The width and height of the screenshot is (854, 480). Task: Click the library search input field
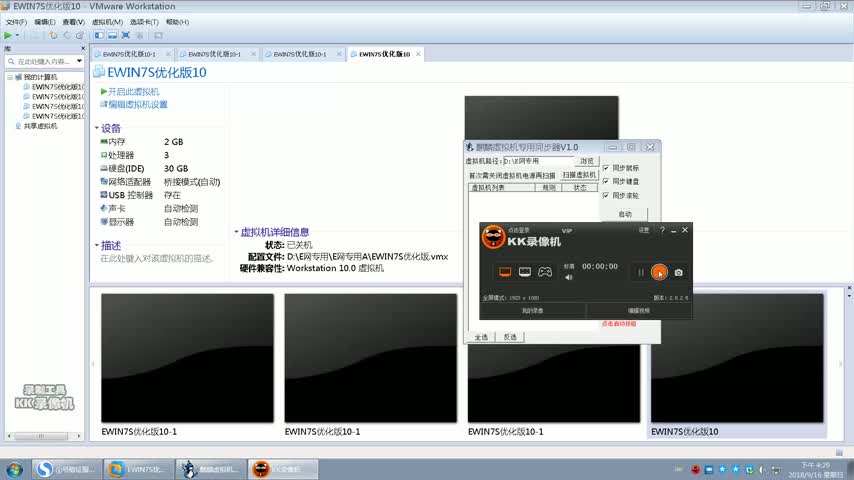click(x=41, y=62)
